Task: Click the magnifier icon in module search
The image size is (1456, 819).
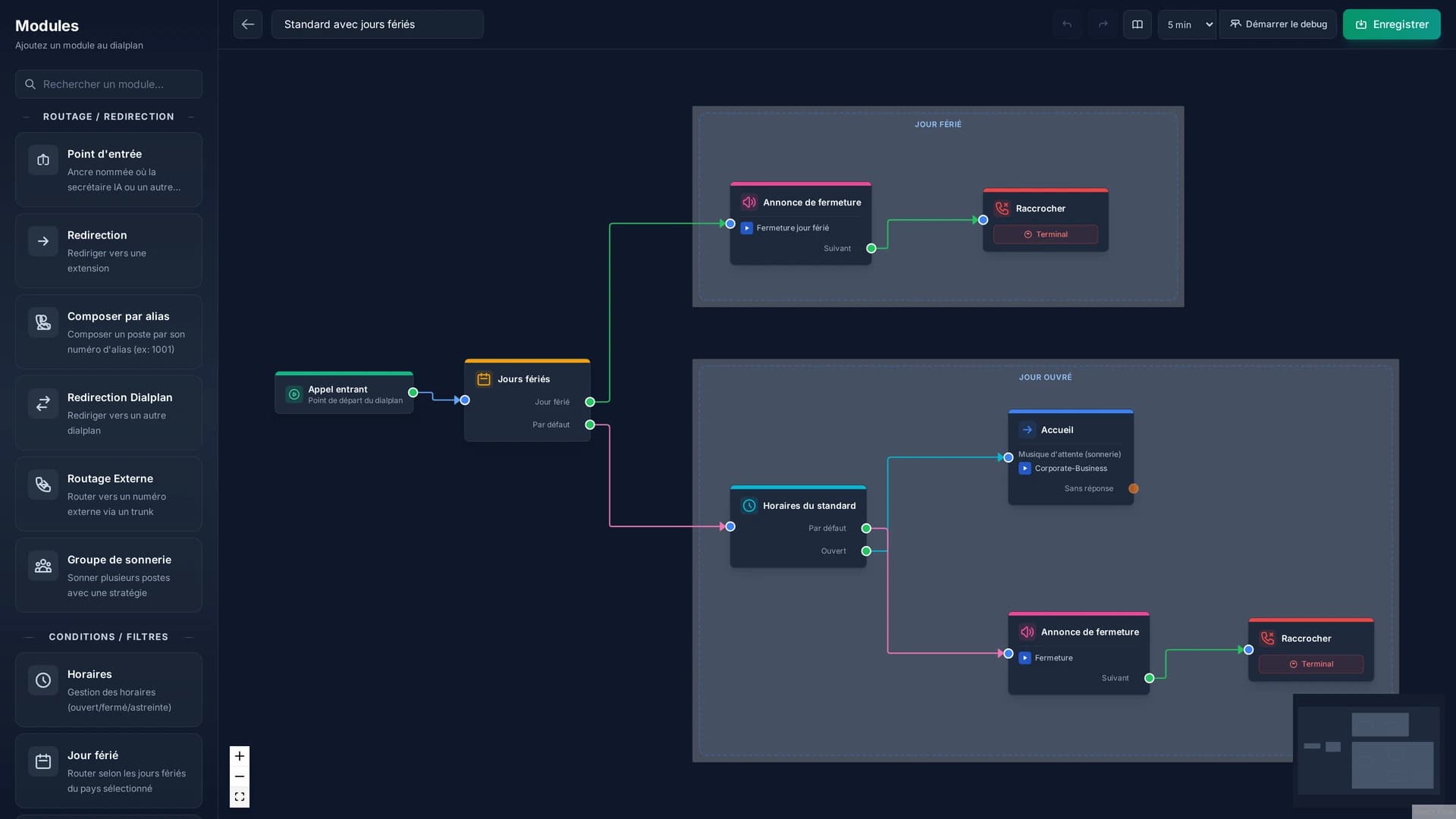Action: 30,84
